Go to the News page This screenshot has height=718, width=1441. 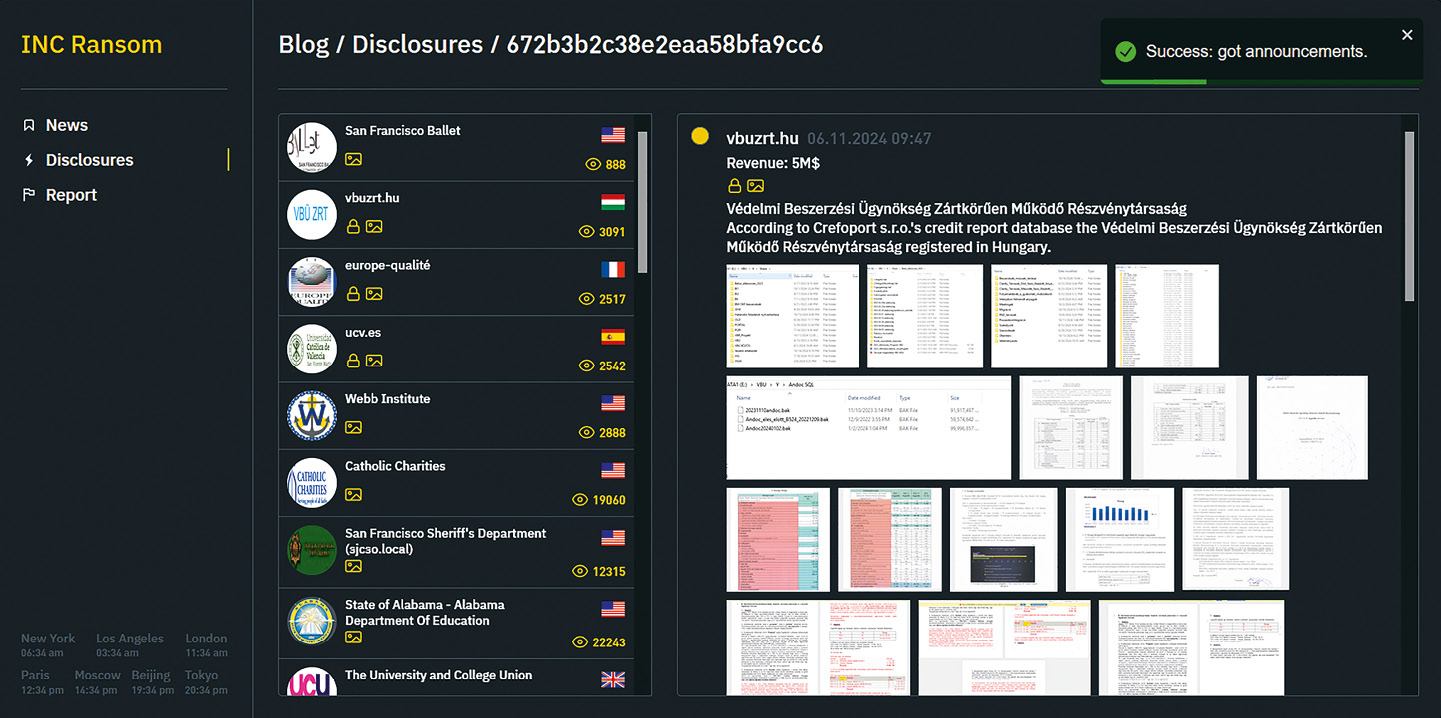67,125
